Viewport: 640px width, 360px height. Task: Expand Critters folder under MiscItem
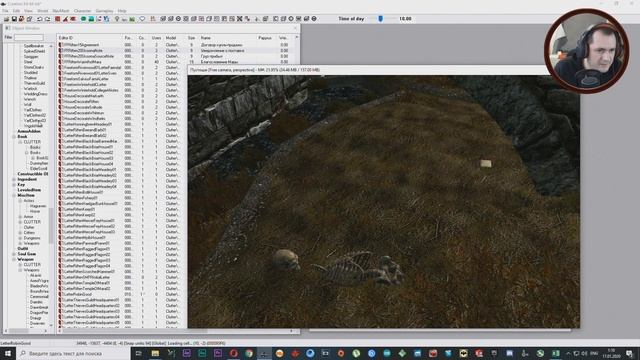pos(20,233)
